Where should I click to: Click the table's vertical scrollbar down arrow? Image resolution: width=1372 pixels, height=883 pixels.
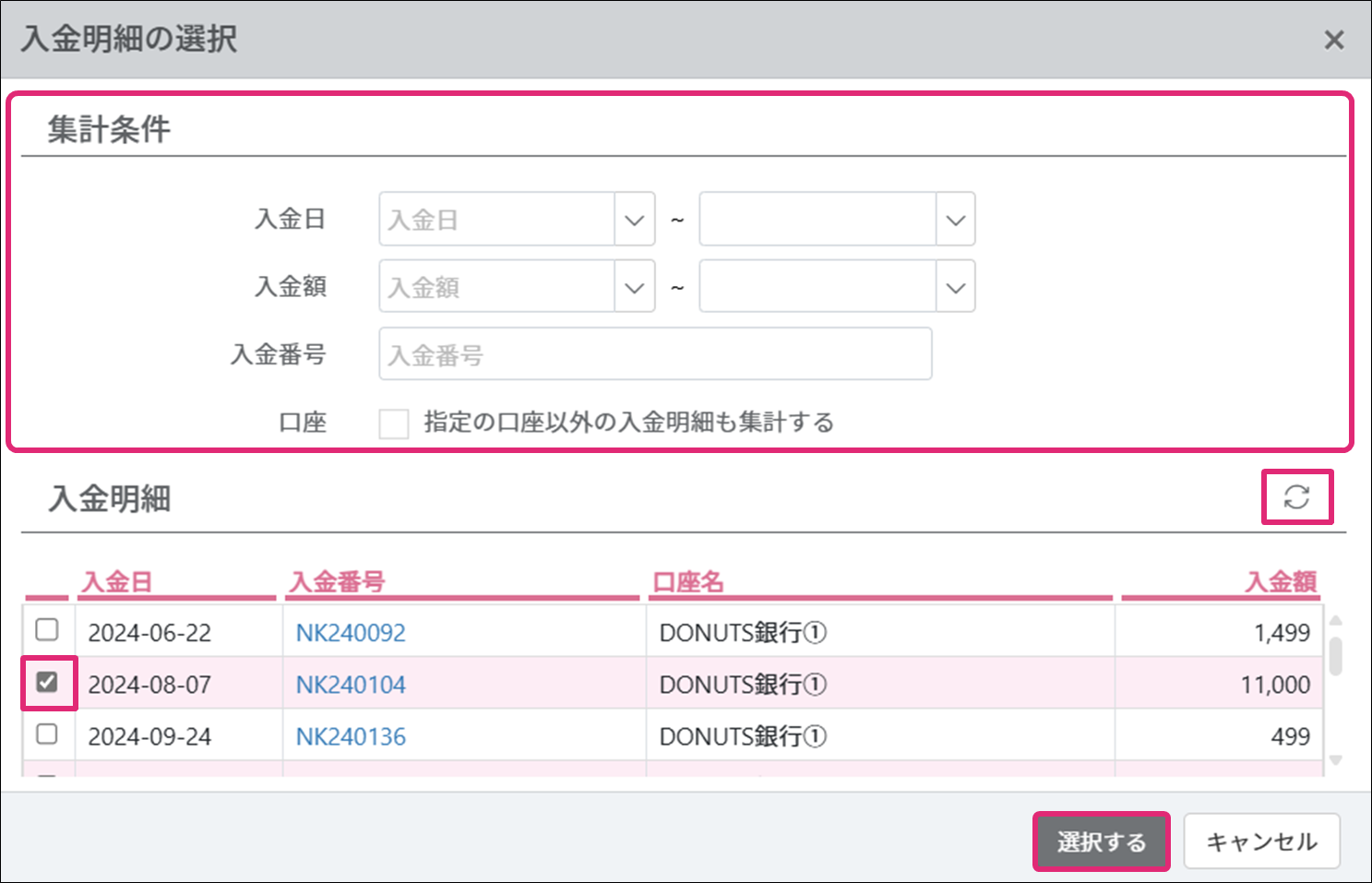[x=1335, y=760]
